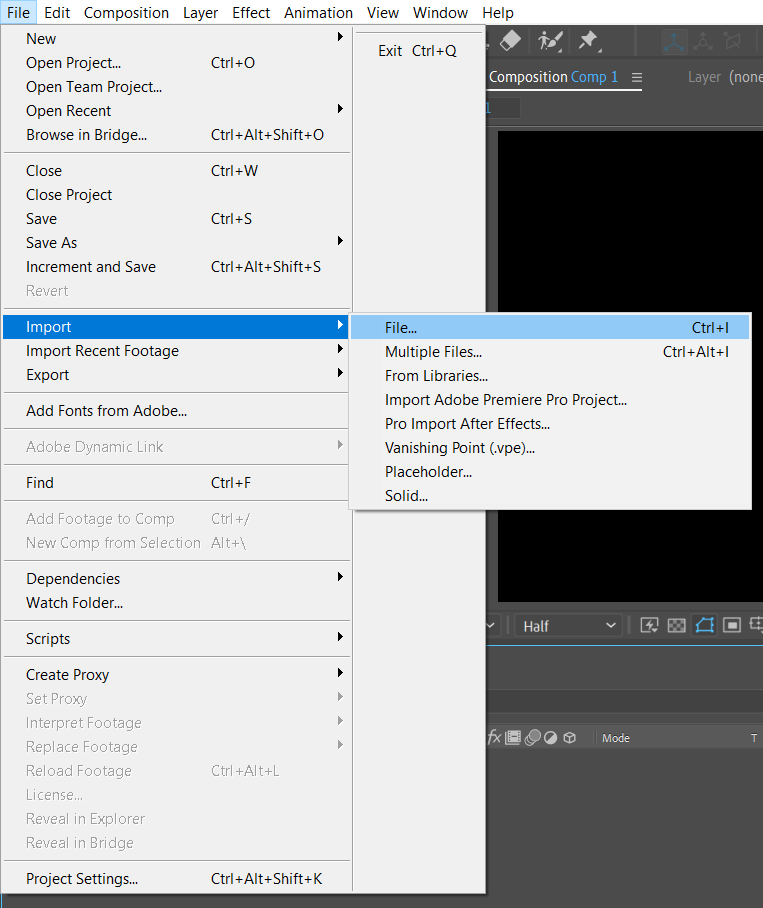Screen dimensions: 763x908
Task: Expand the Create Proxy submenu
Action: point(177,675)
